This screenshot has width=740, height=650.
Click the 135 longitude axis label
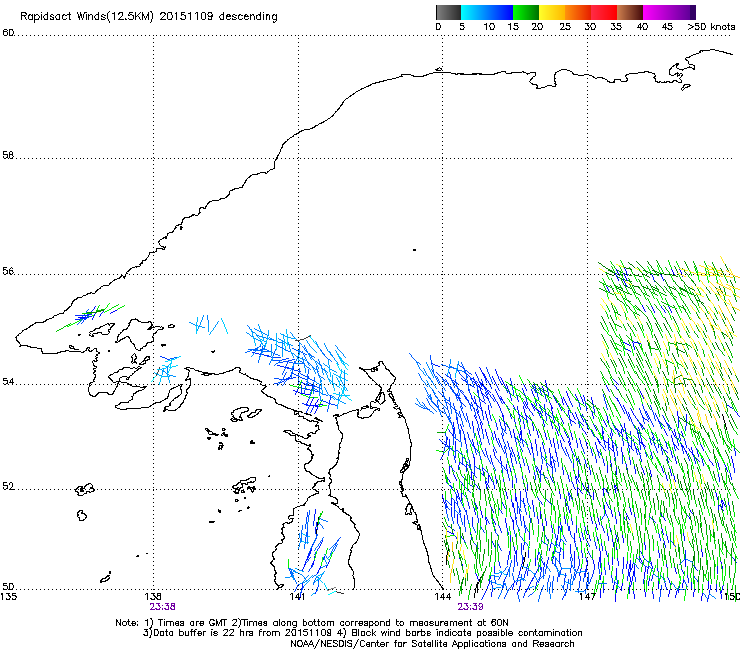point(9,597)
